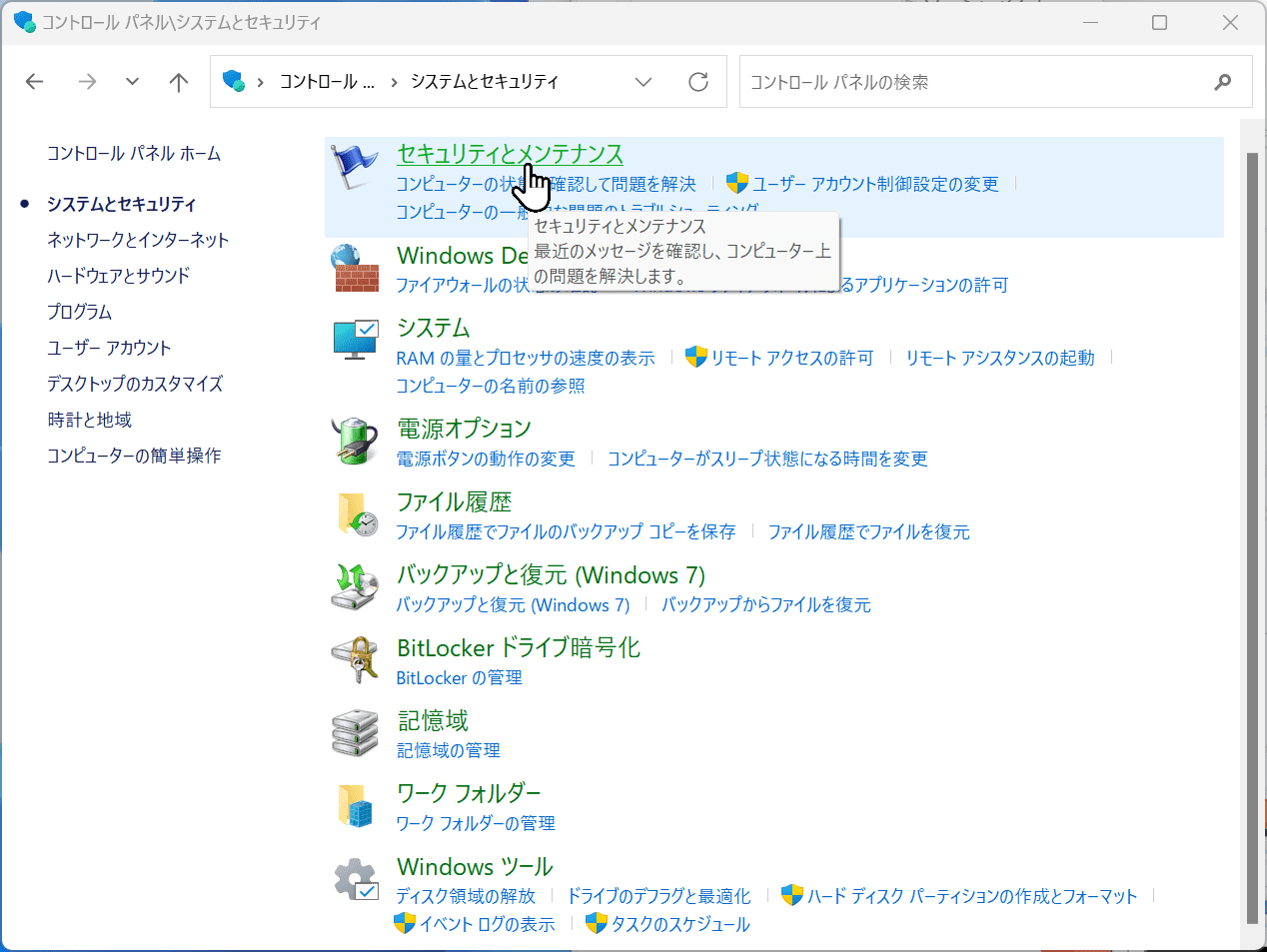Click the Forward arrow navigation button
Screen dimensions: 1267x952
(87, 82)
